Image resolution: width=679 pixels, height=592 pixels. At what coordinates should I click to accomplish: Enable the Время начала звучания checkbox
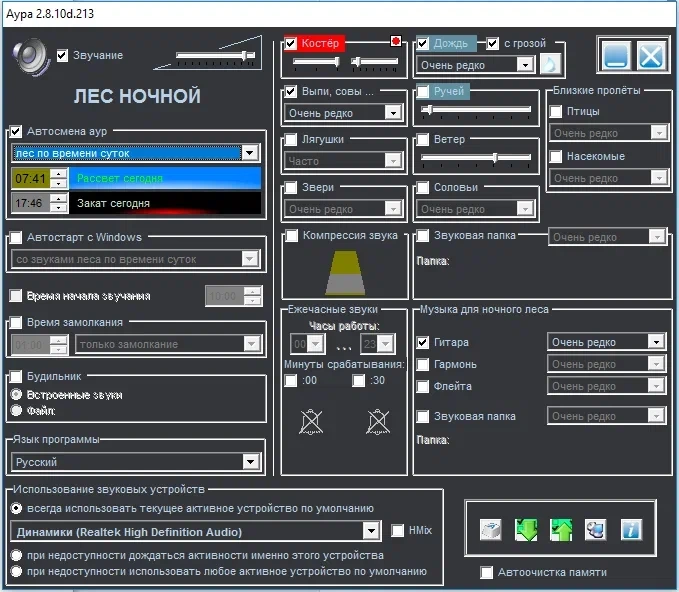pos(16,296)
